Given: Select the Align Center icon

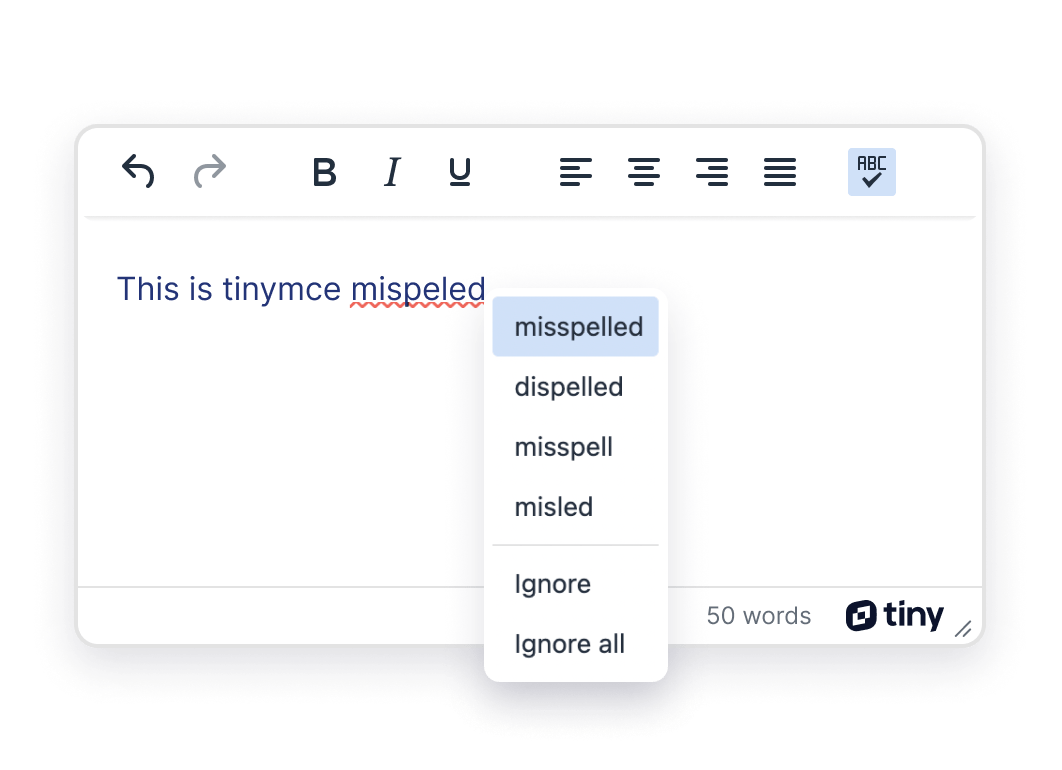Looking at the screenshot, I should (x=644, y=172).
